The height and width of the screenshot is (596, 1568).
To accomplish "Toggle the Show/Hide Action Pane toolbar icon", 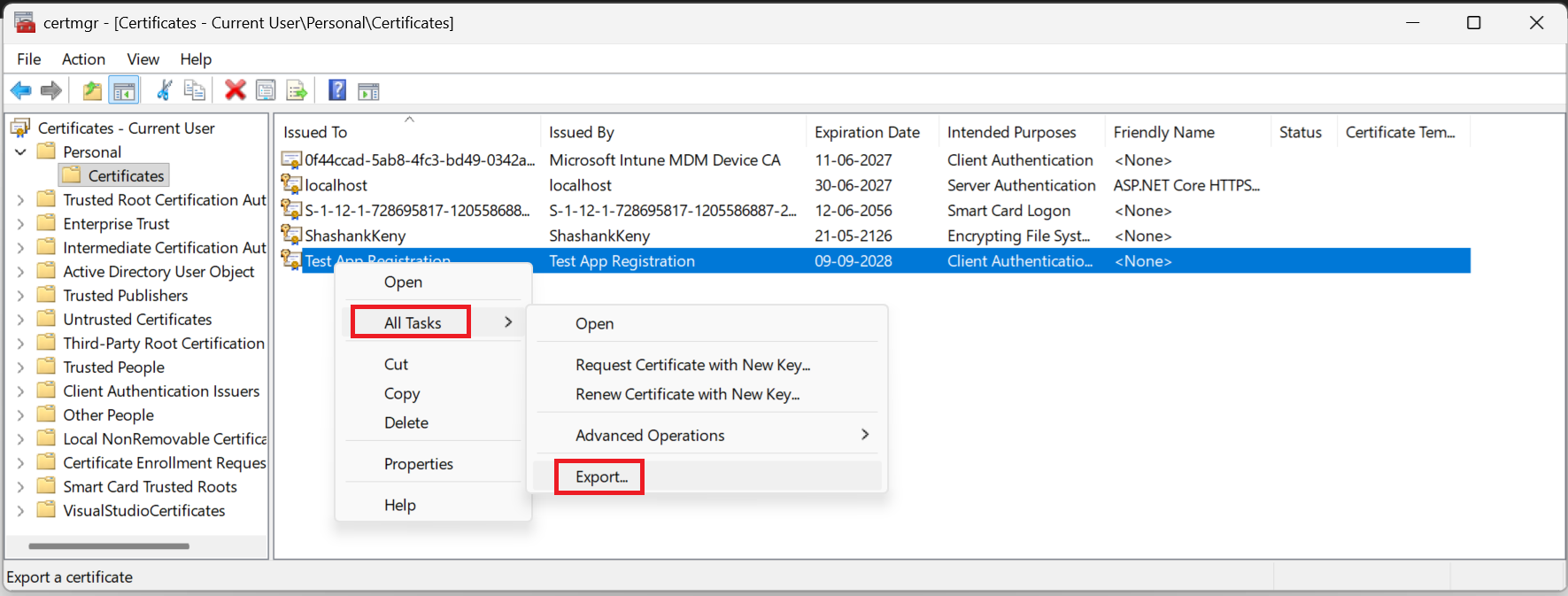I will click(368, 90).
